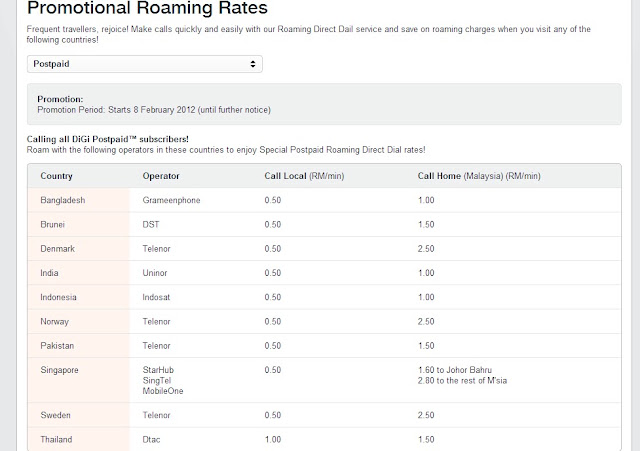Click the Promotional Roaming Rates heading
Image resolution: width=640 pixels, height=451 pixels.
click(147, 8)
